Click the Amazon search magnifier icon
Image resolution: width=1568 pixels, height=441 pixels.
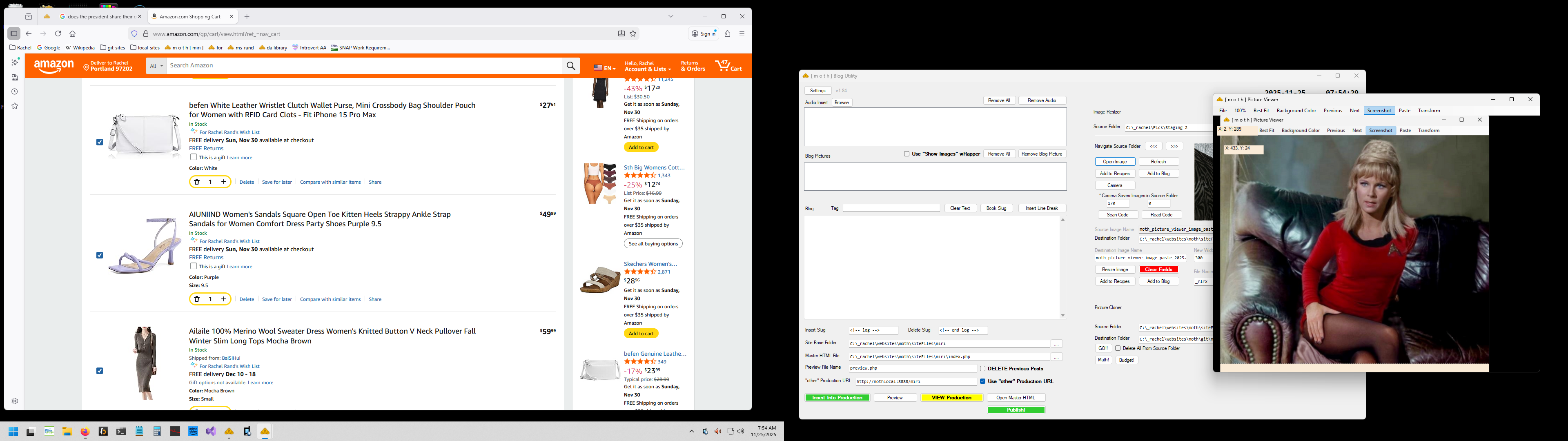570,66
